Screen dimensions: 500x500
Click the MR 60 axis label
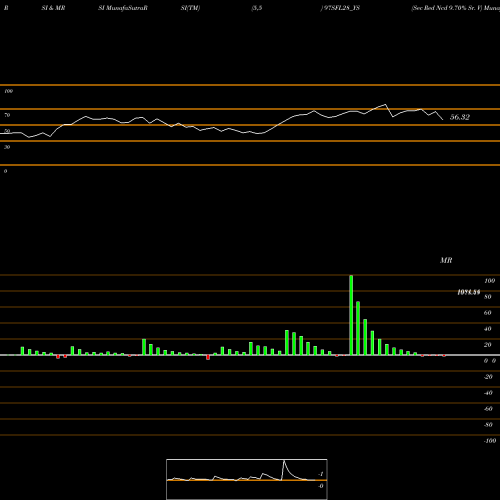click(x=488, y=313)
